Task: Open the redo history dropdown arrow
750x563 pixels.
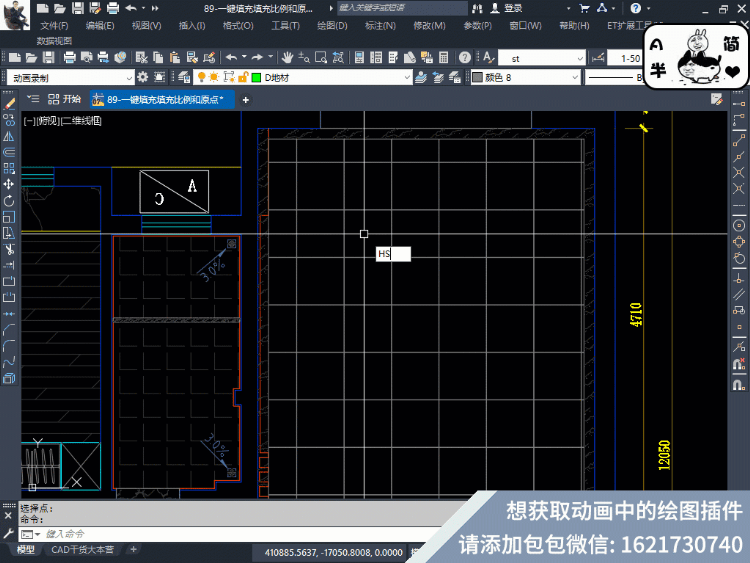Action: (270, 57)
